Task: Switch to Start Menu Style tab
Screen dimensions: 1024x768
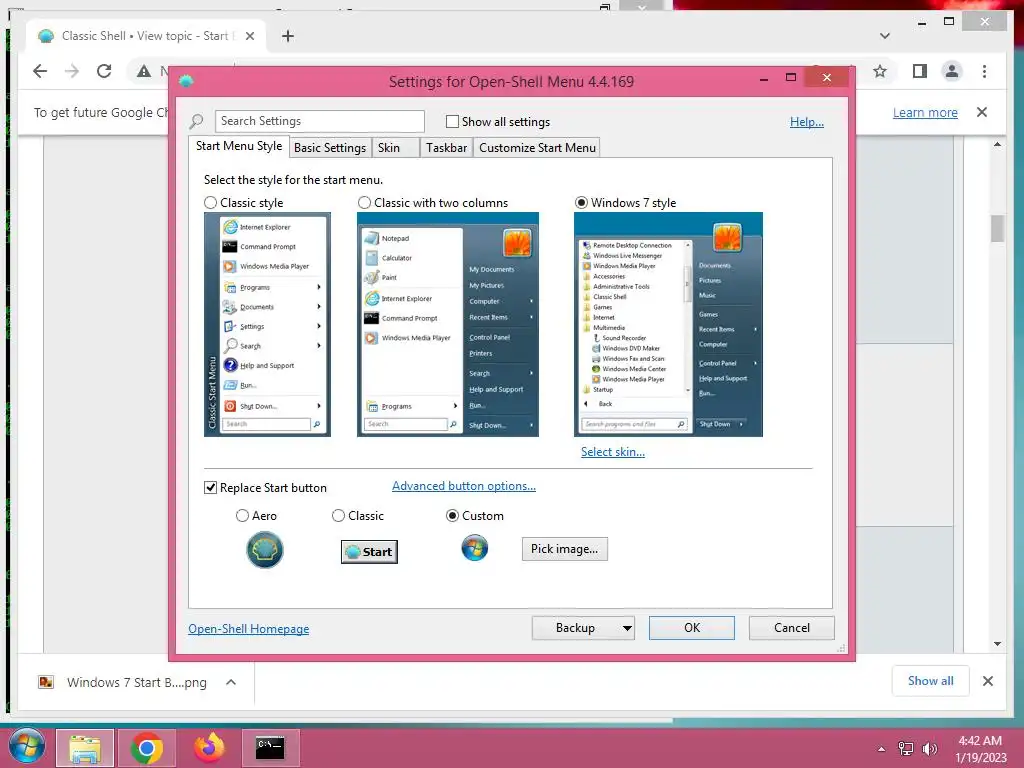Action: 239,146
